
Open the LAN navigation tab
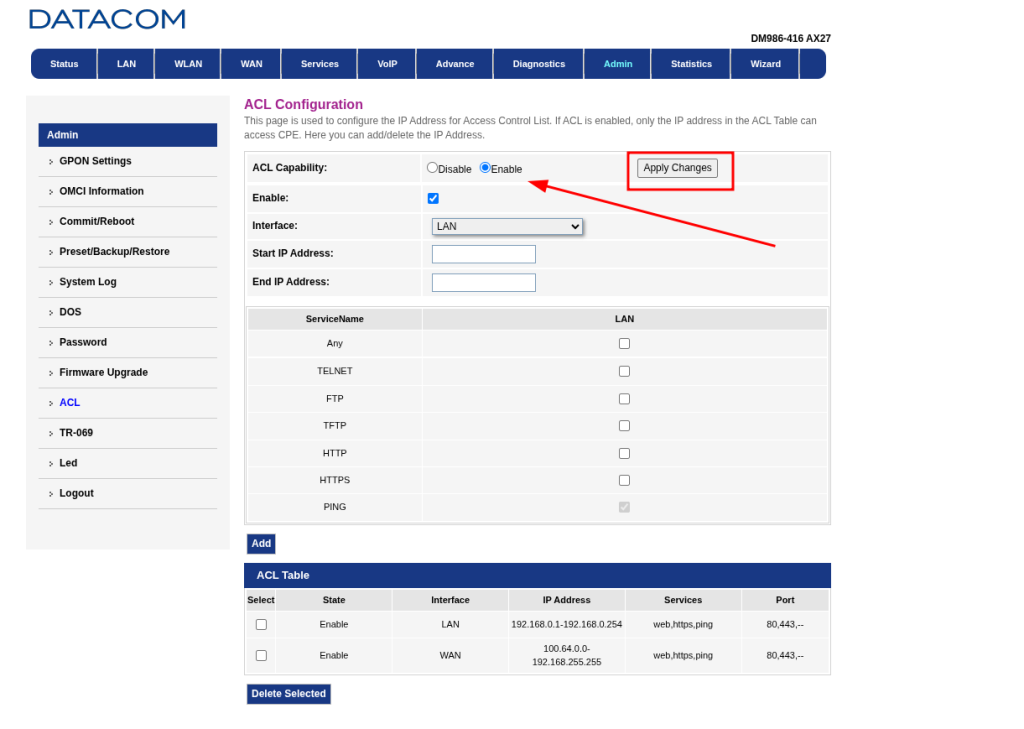(x=126, y=64)
